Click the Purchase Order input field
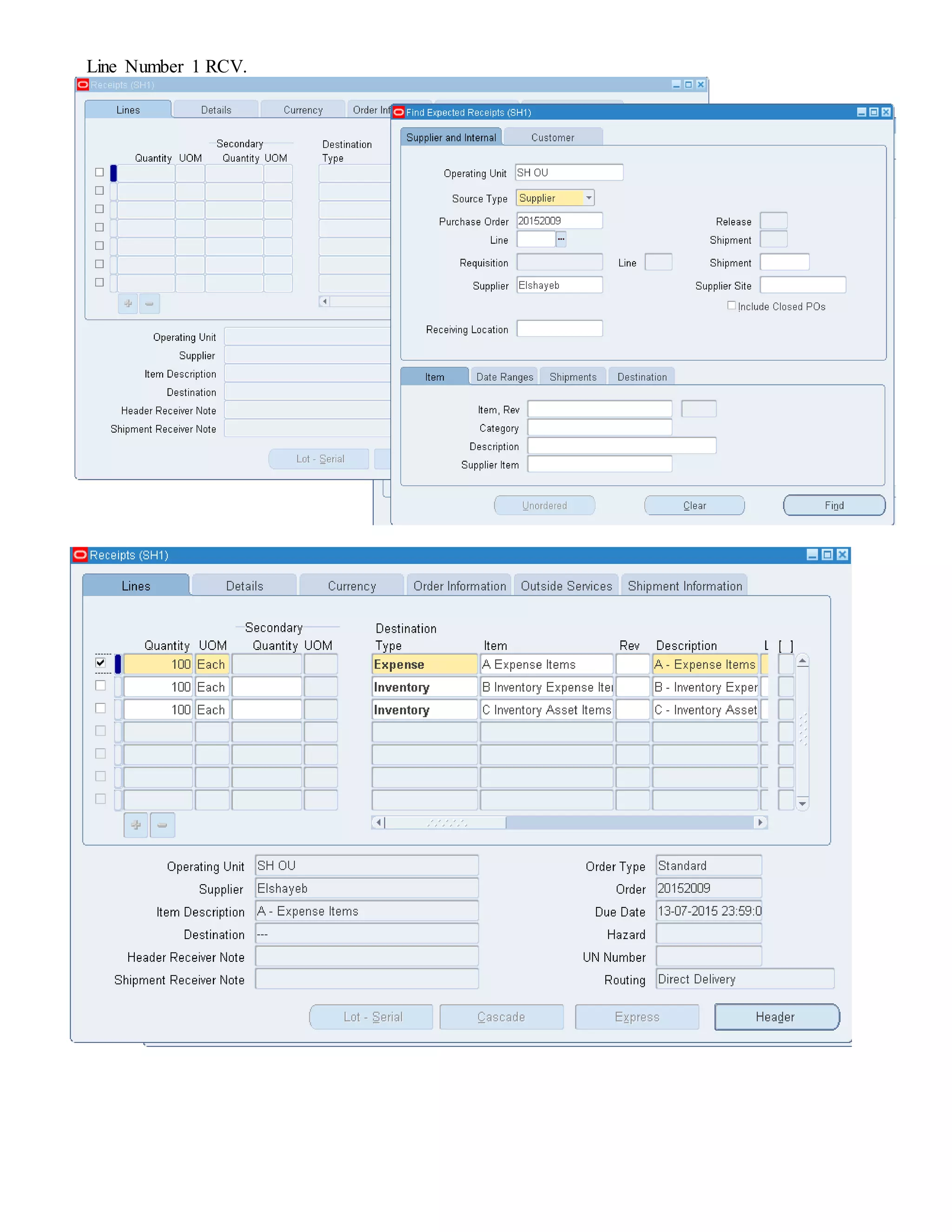 [x=559, y=220]
